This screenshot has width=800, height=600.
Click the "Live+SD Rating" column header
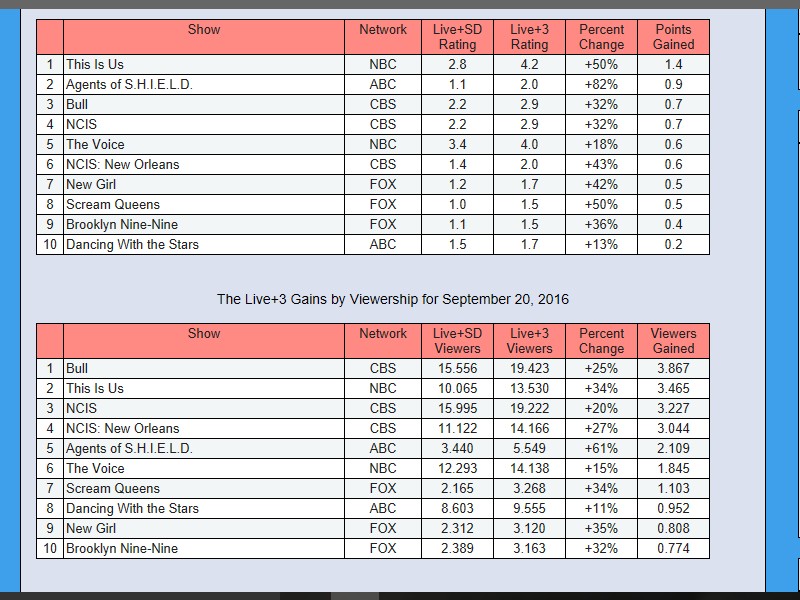457,37
